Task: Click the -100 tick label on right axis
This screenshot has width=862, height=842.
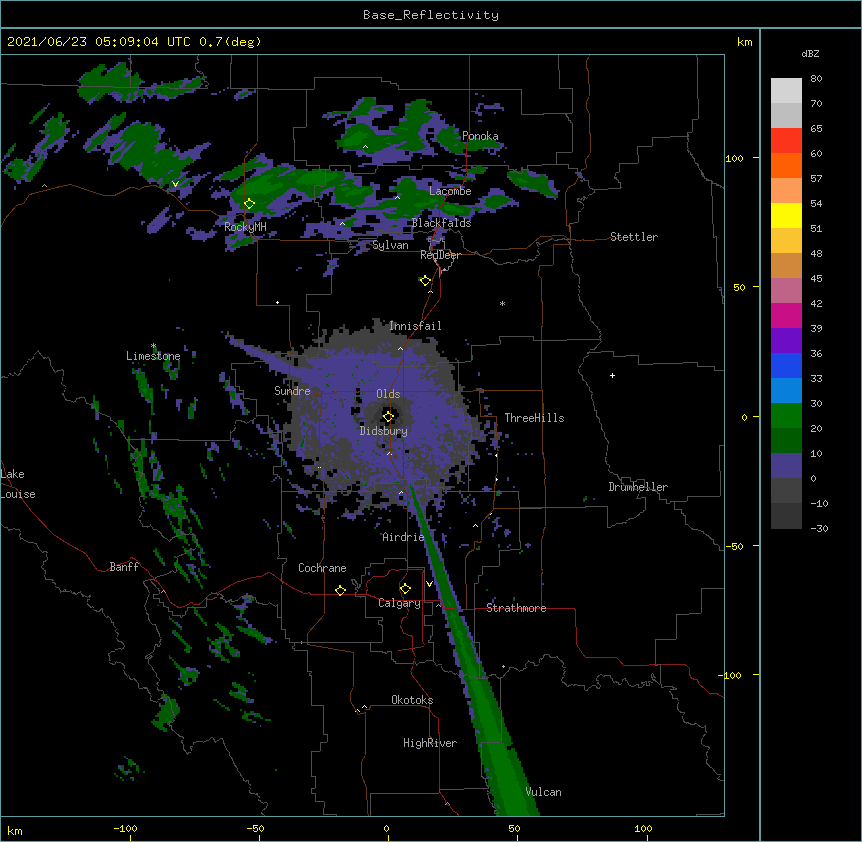Action: [x=731, y=675]
